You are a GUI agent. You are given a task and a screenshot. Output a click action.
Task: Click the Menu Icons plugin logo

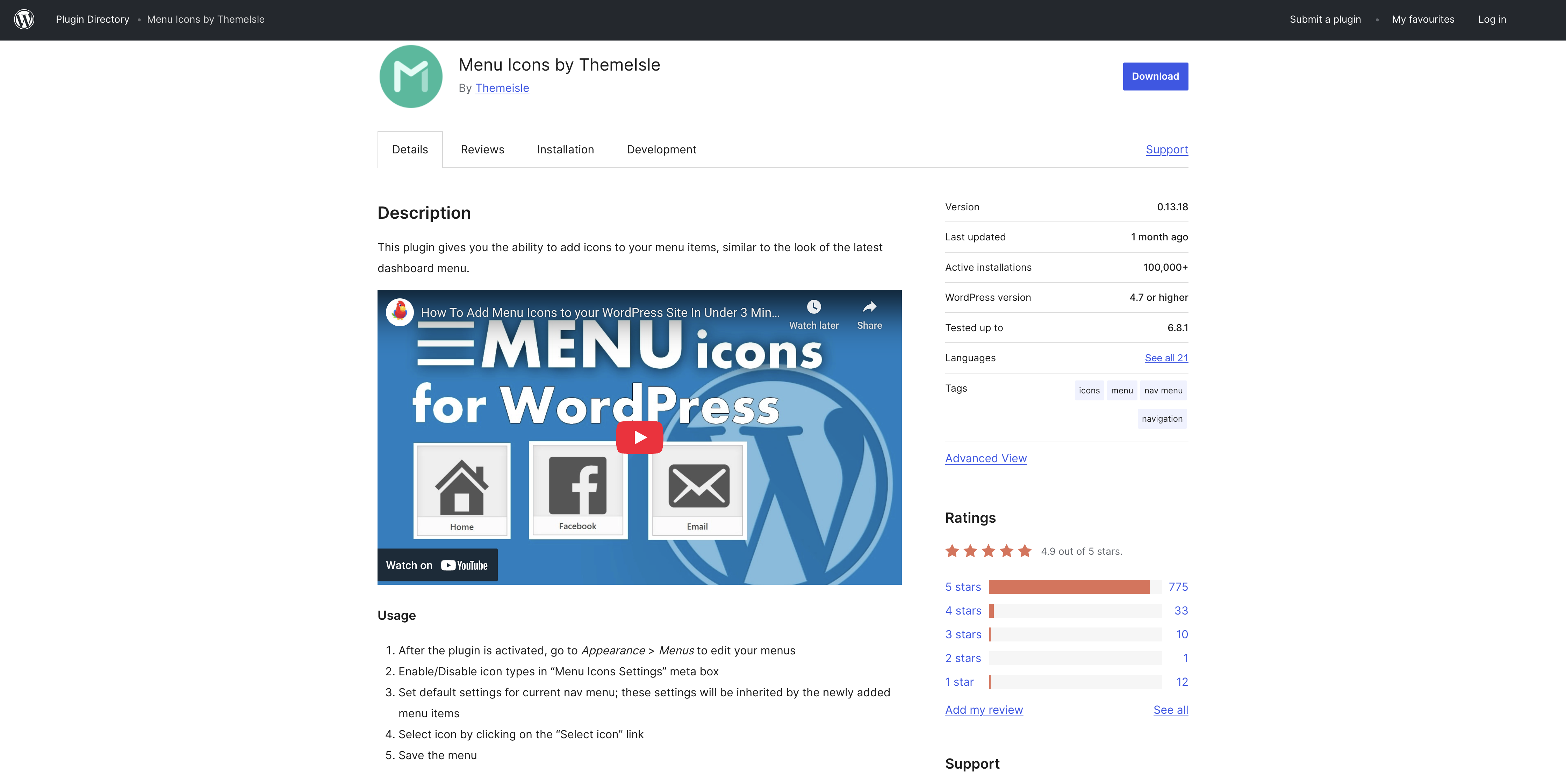[x=410, y=77]
